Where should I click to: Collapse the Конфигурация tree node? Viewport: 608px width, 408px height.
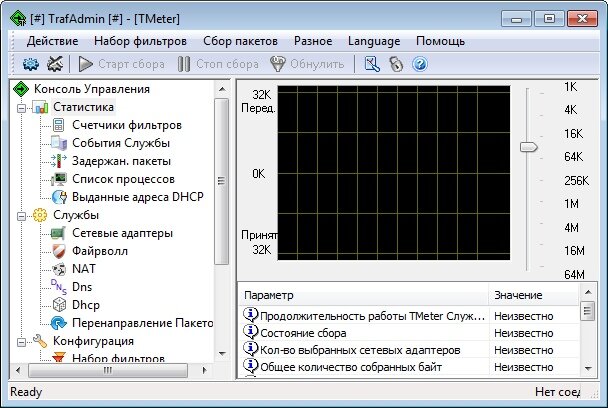coord(22,342)
